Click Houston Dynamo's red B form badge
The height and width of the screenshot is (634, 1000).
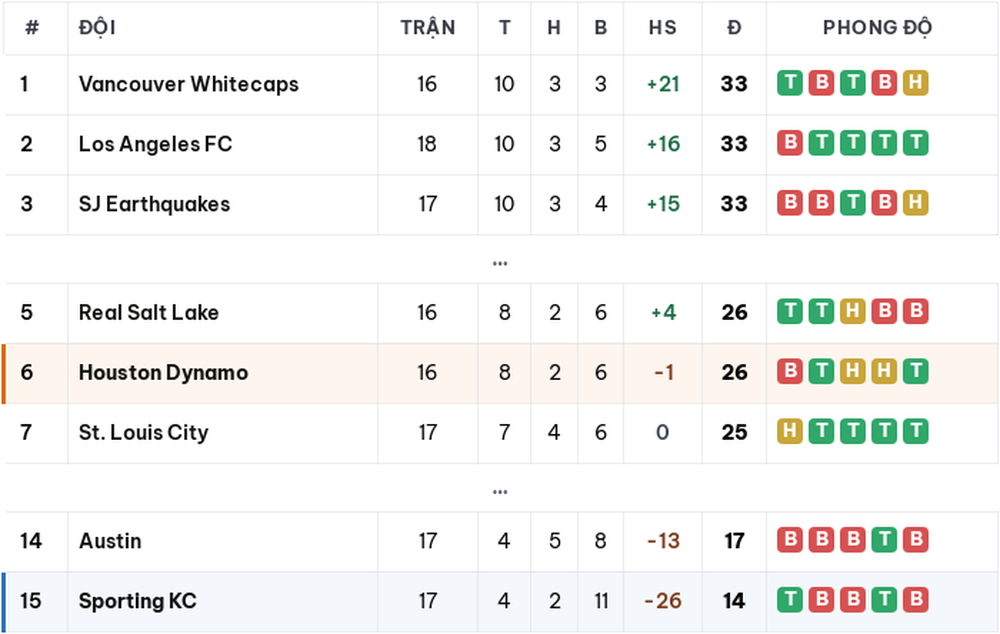(790, 371)
